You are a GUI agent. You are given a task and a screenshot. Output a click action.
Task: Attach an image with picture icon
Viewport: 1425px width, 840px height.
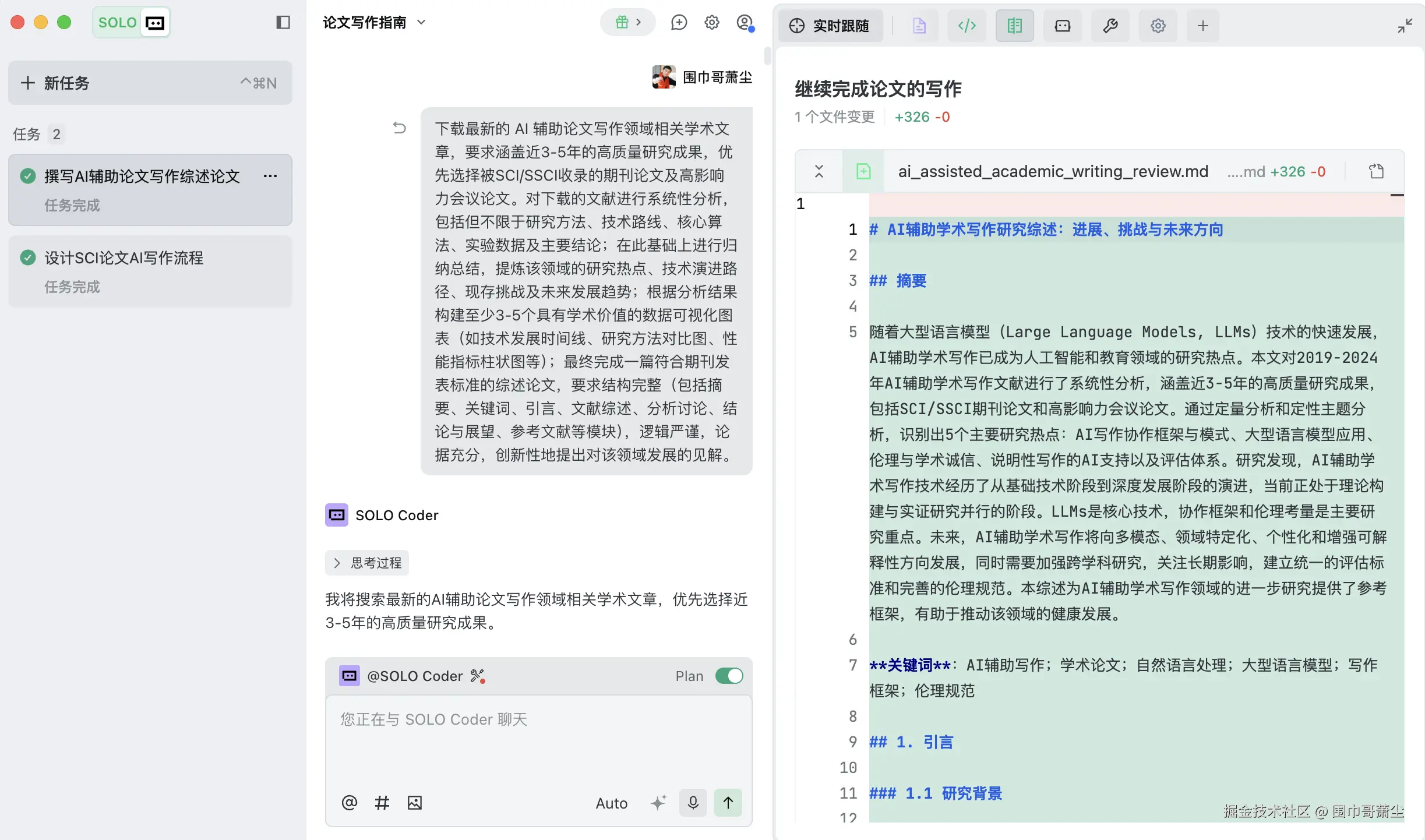[x=414, y=803]
